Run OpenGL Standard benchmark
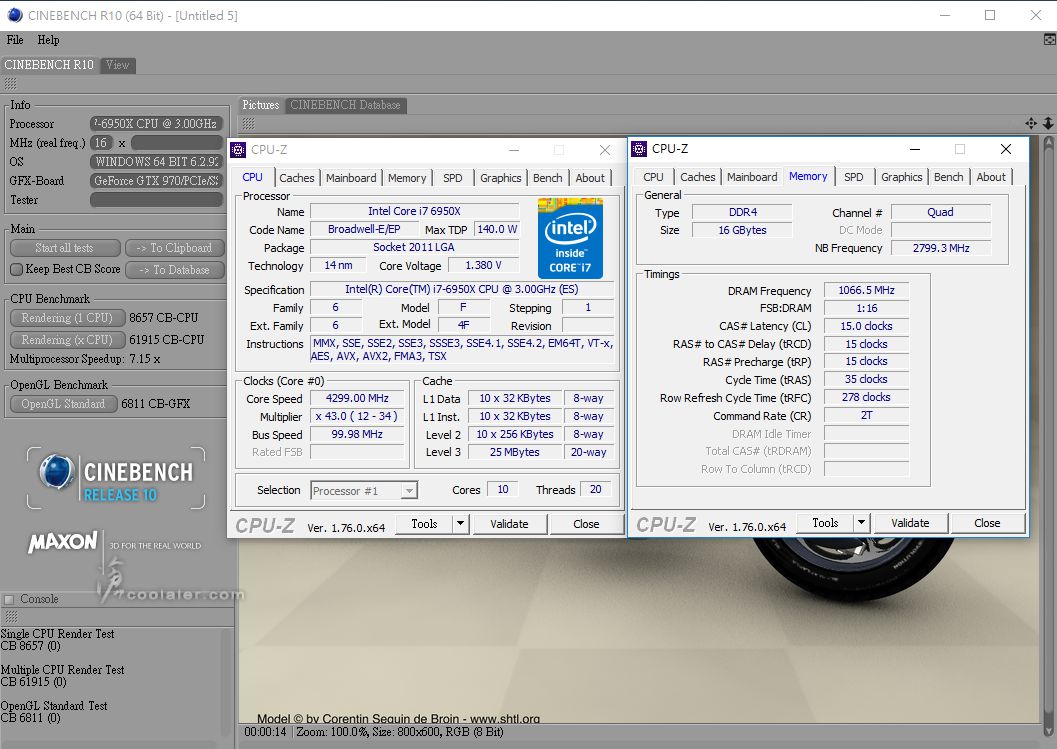The width and height of the screenshot is (1057, 749). tap(64, 404)
